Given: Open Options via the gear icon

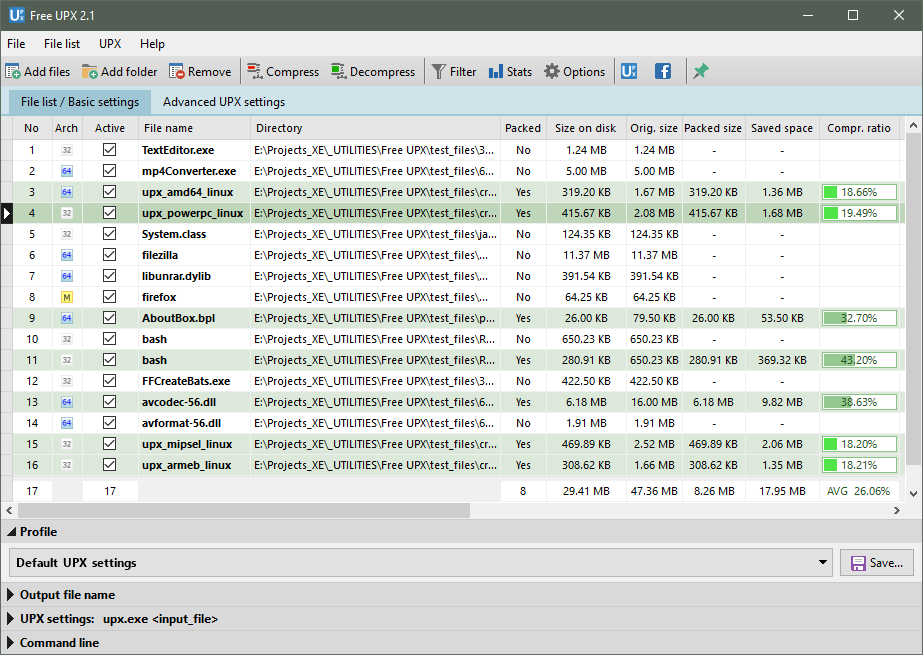Looking at the screenshot, I should pyautogui.click(x=552, y=72).
